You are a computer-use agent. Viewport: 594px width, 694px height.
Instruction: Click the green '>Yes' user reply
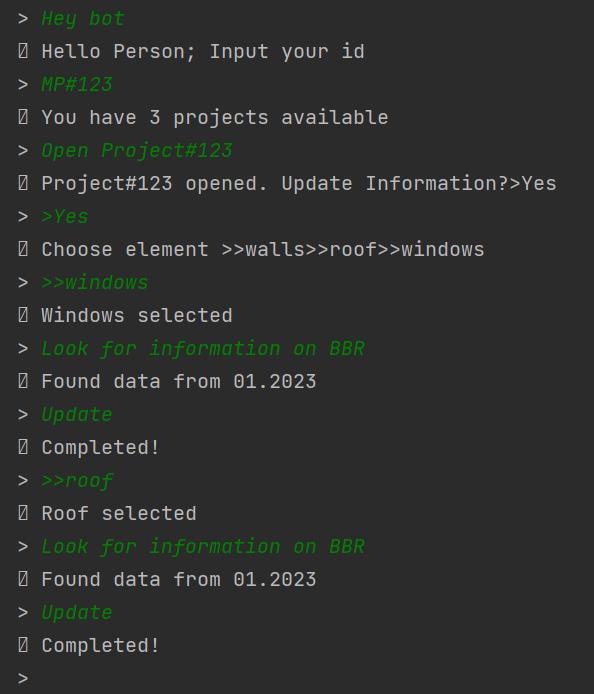pyautogui.click(x=65, y=217)
